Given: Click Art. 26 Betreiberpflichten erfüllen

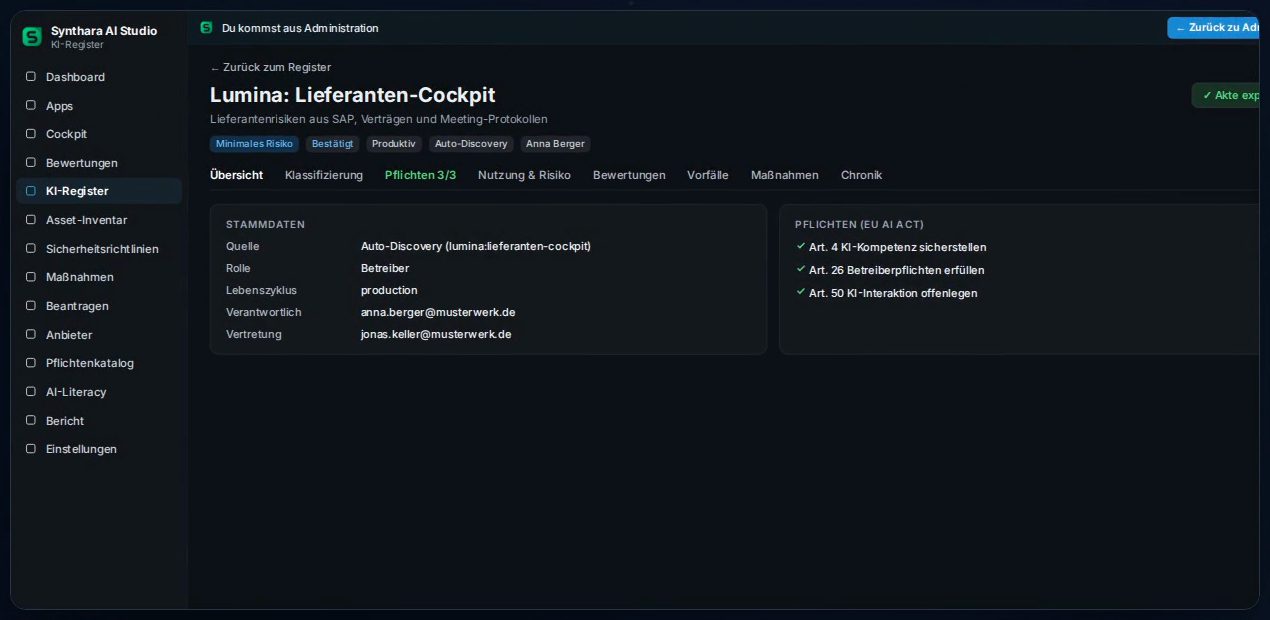Looking at the screenshot, I should click(896, 270).
